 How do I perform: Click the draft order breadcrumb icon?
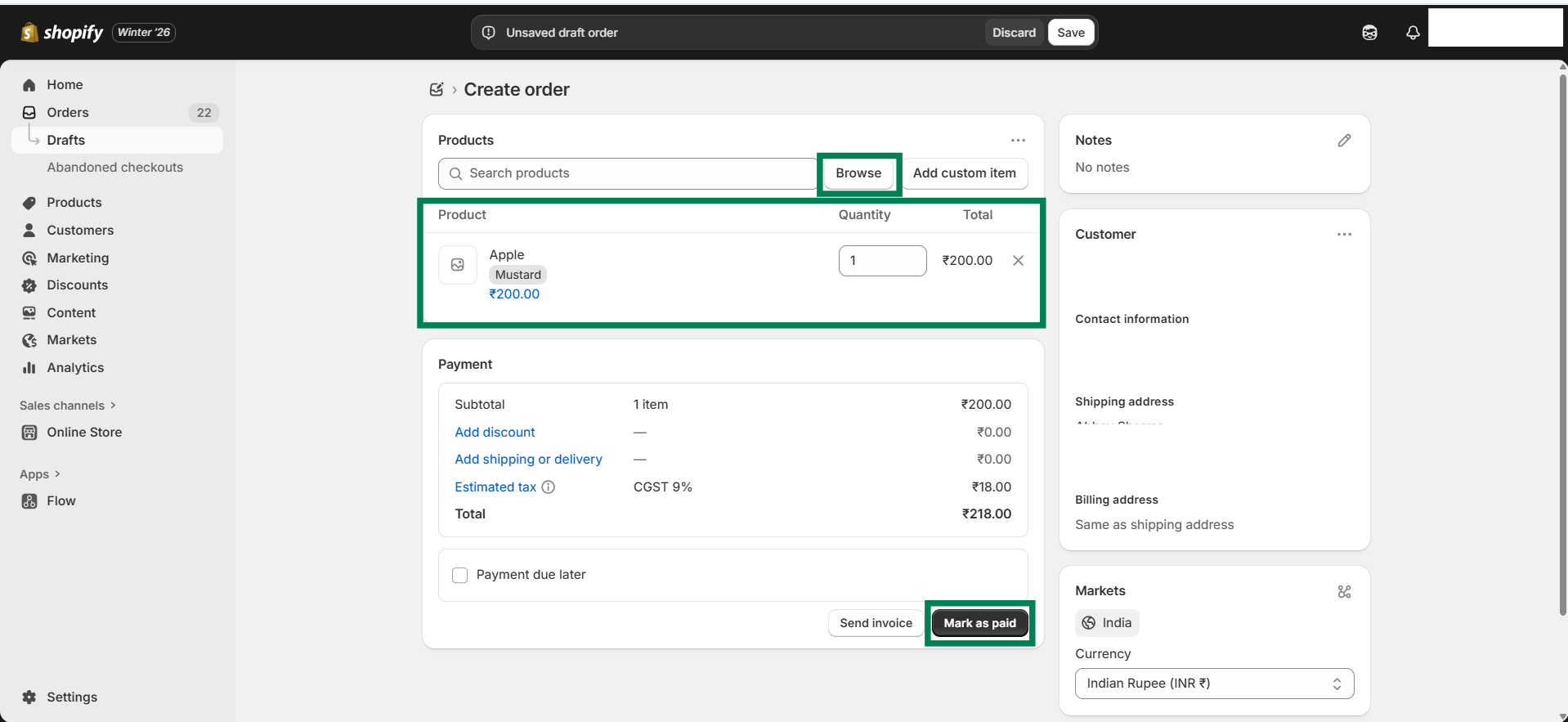tap(437, 90)
